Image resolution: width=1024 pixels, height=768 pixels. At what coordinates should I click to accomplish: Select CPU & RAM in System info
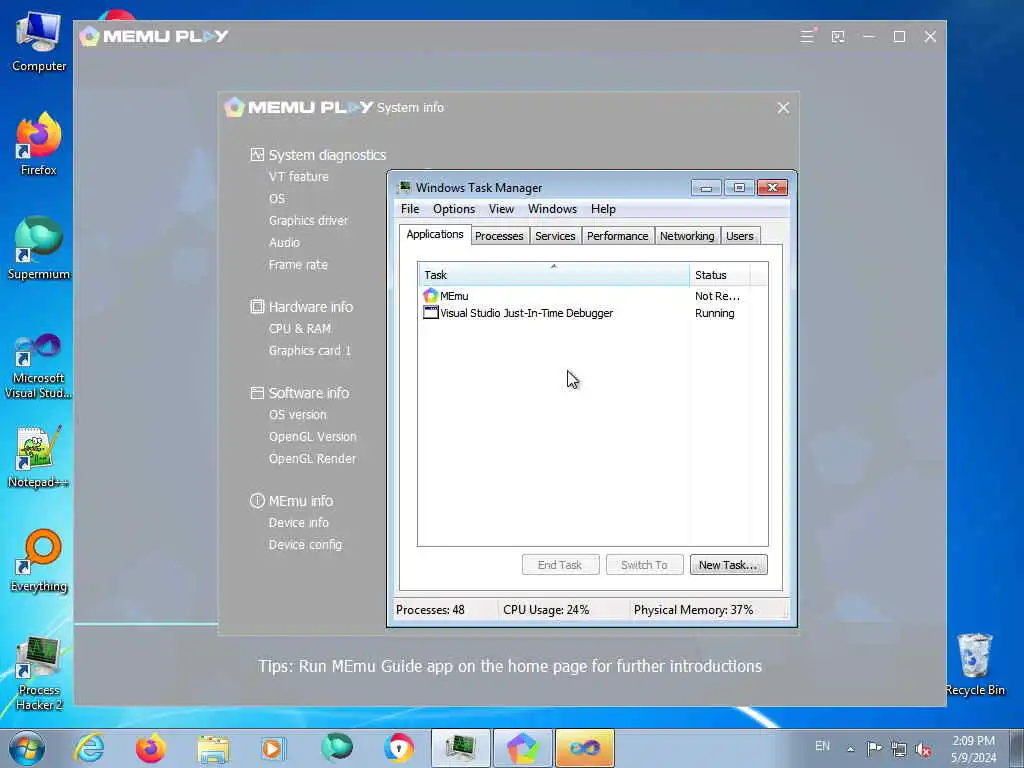(x=300, y=328)
